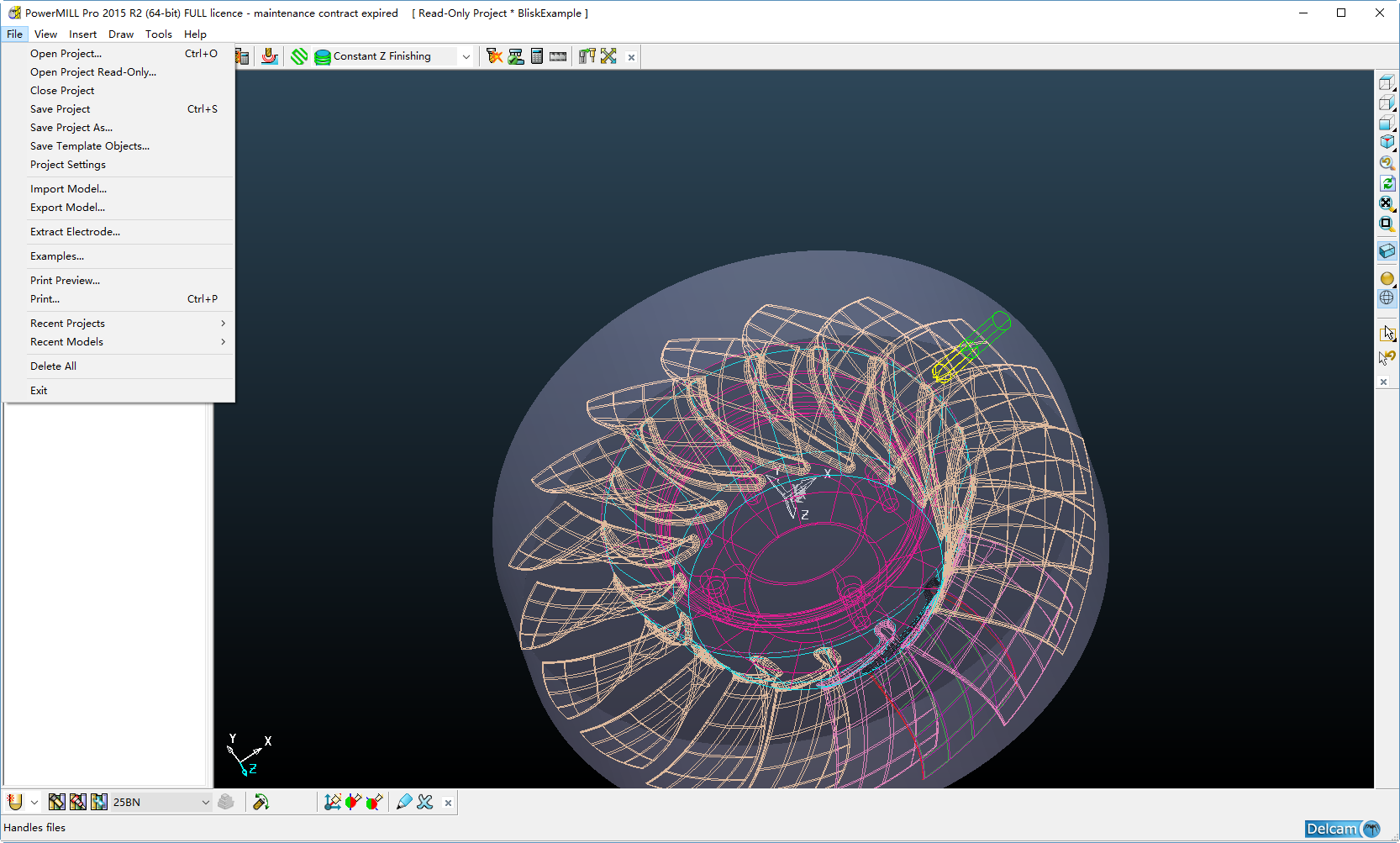Click the first tool database icon

[x=57, y=802]
